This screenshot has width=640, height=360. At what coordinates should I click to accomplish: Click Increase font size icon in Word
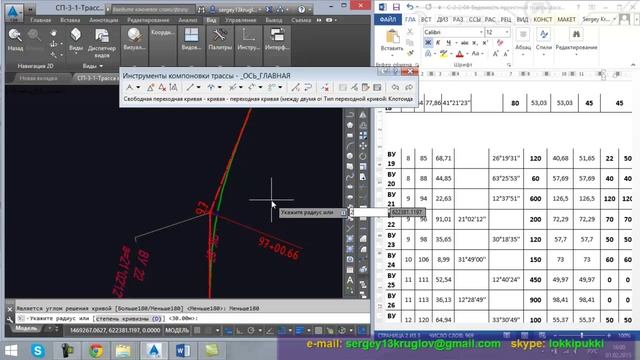[x=496, y=53]
